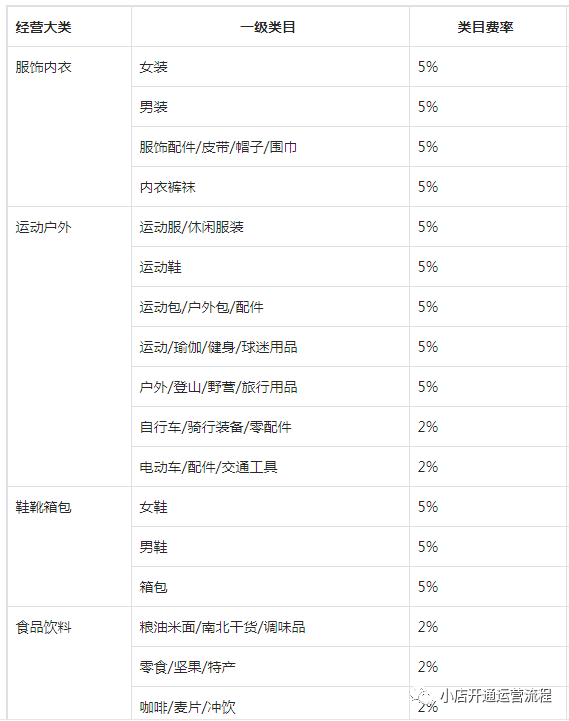The height and width of the screenshot is (721, 569).
Task: Click the WeChat watermark logo icon
Action: point(421,696)
